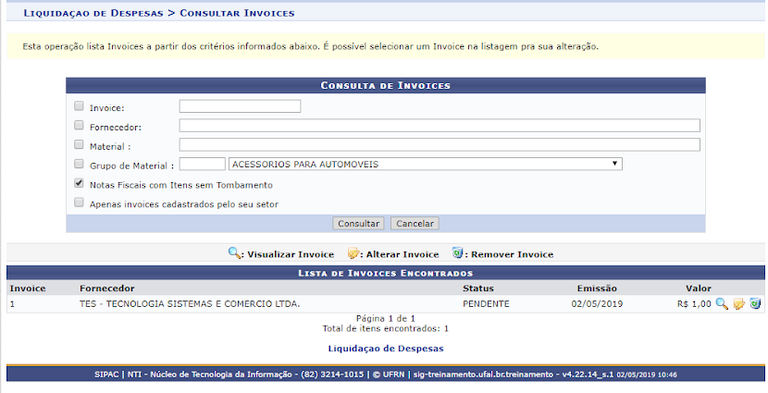Click the Invoice column header
Image resolution: width=768 pixels, height=393 pixels.
point(27,288)
